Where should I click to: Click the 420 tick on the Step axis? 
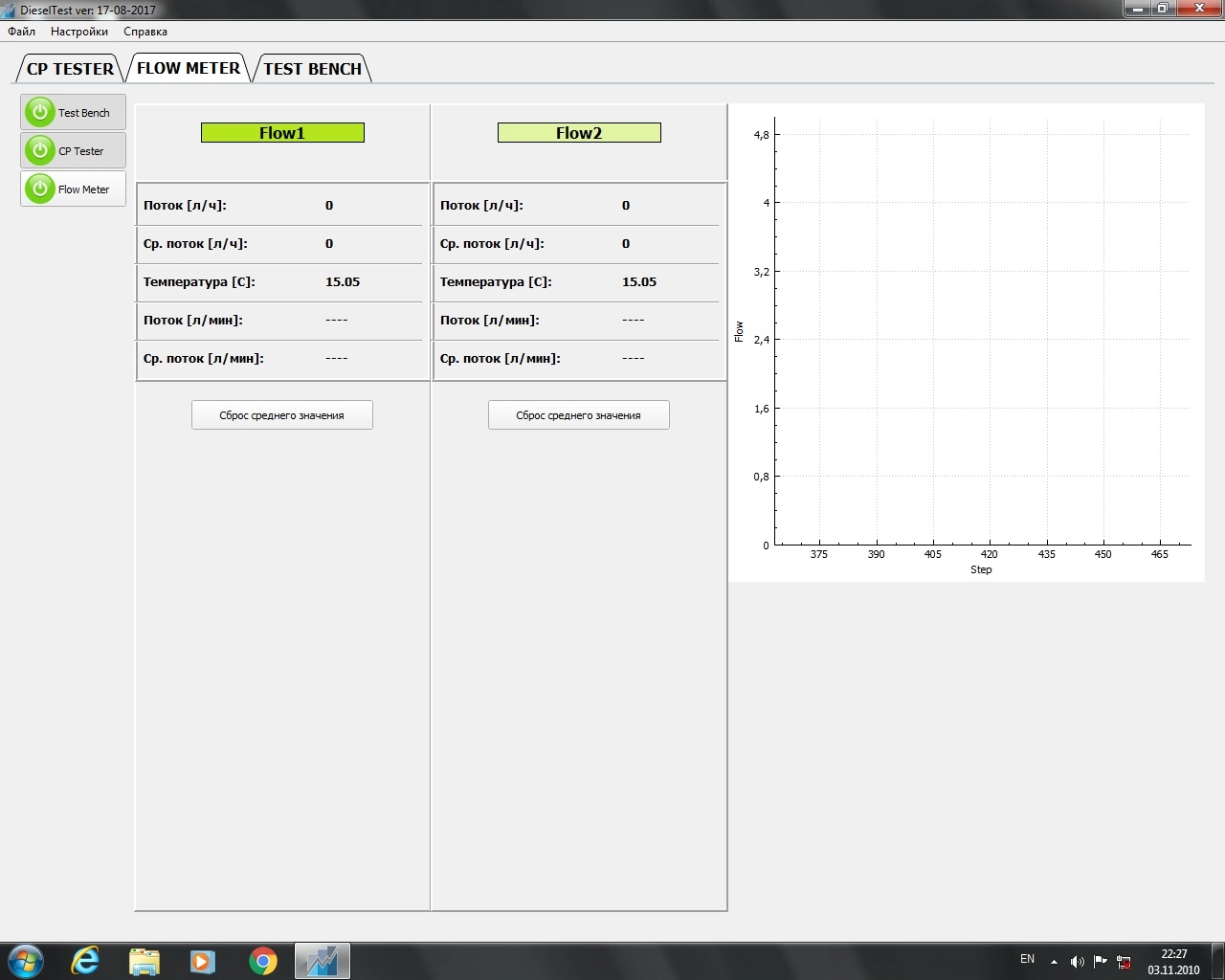pos(990,554)
